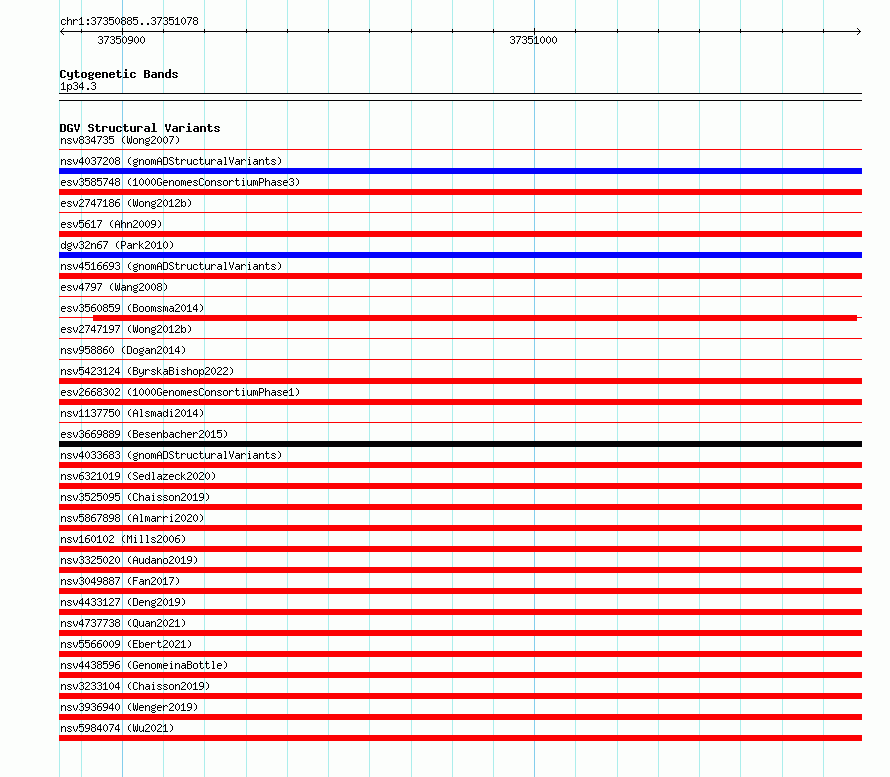890x777 pixels.
Task: Open variant nsv3325020 (Audano2019)
Action: 129,560
